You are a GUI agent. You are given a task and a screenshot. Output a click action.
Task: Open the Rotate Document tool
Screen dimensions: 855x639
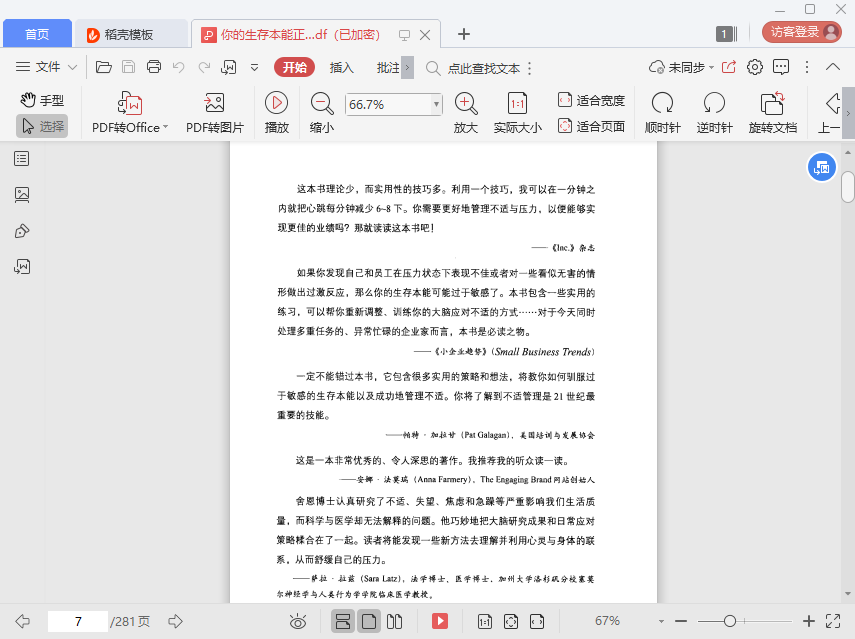(773, 113)
